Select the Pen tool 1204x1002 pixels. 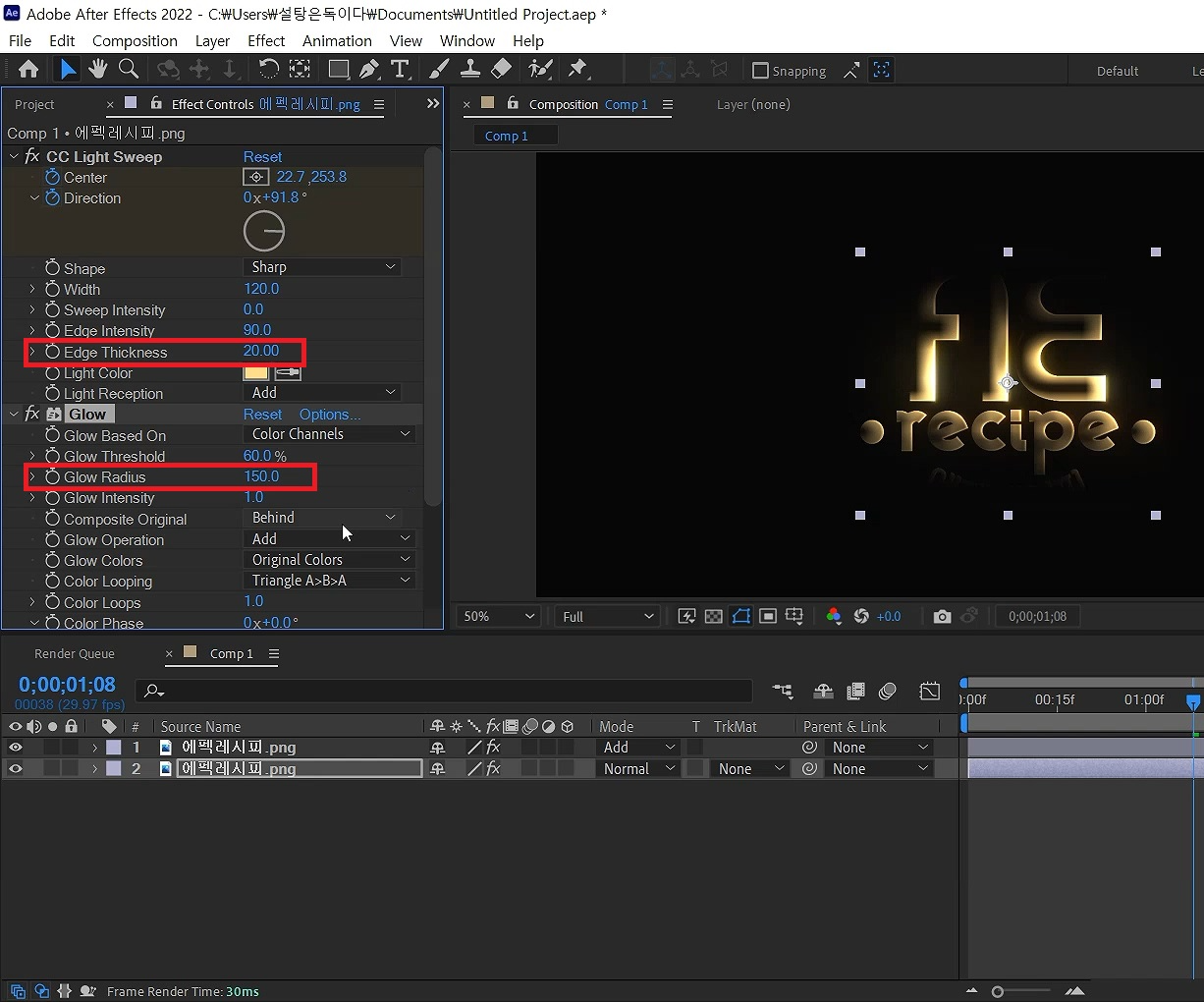coord(369,70)
